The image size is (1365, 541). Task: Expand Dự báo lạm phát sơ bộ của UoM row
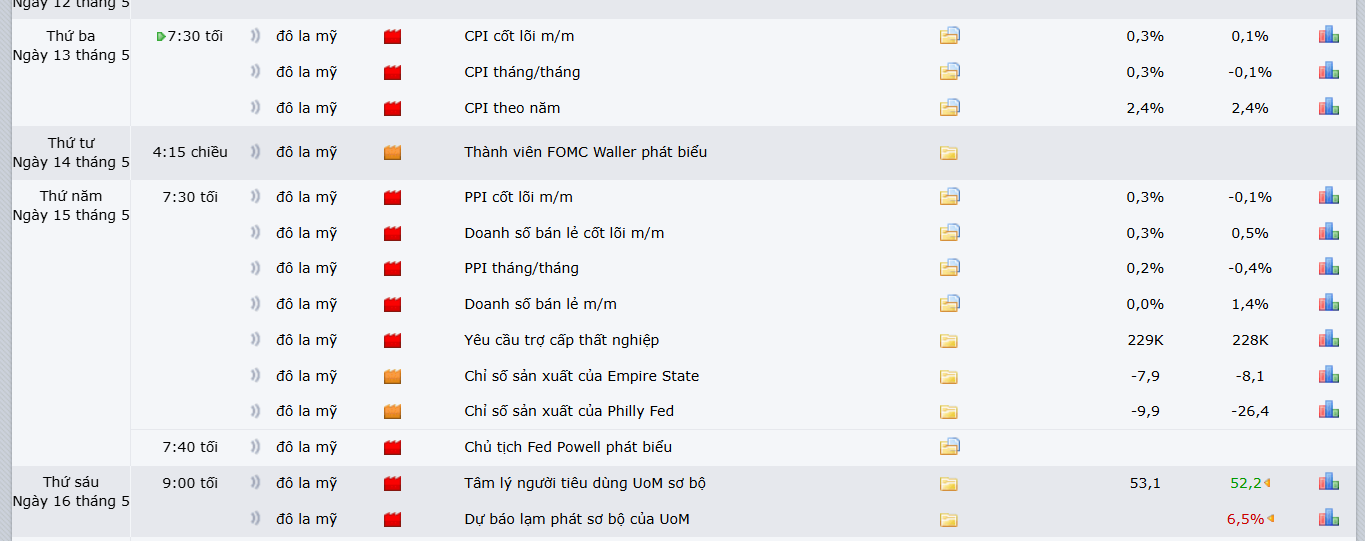949,519
